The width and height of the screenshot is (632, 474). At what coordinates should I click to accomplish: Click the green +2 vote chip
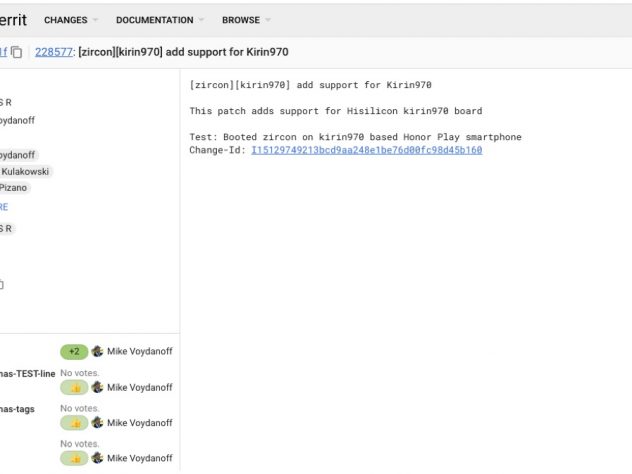74,352
